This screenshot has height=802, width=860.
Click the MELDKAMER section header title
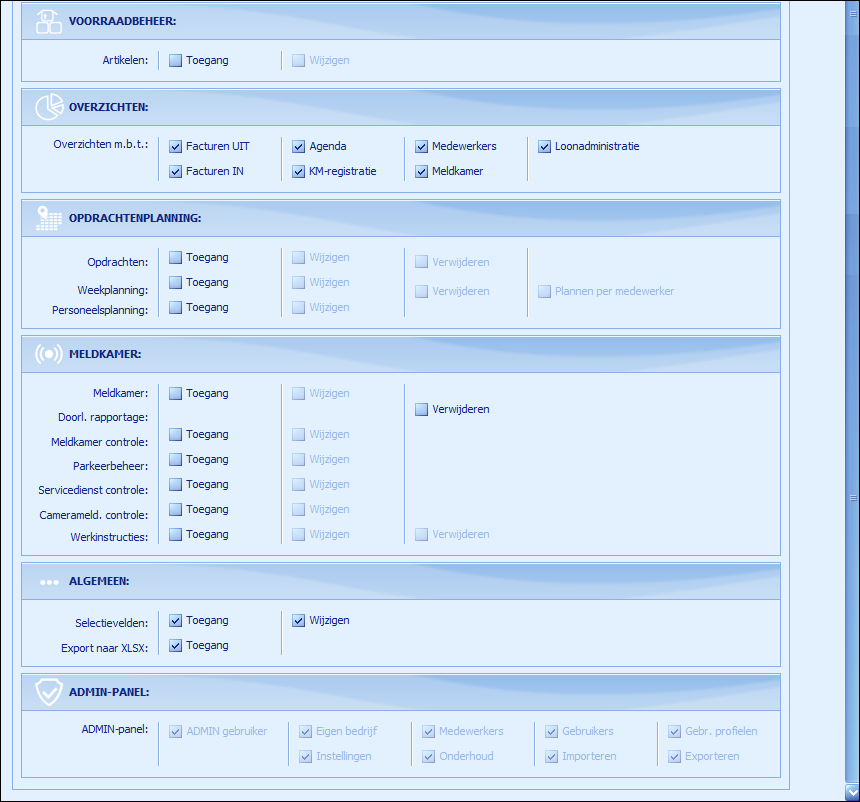pyautogui.click(x=105, y=354)
